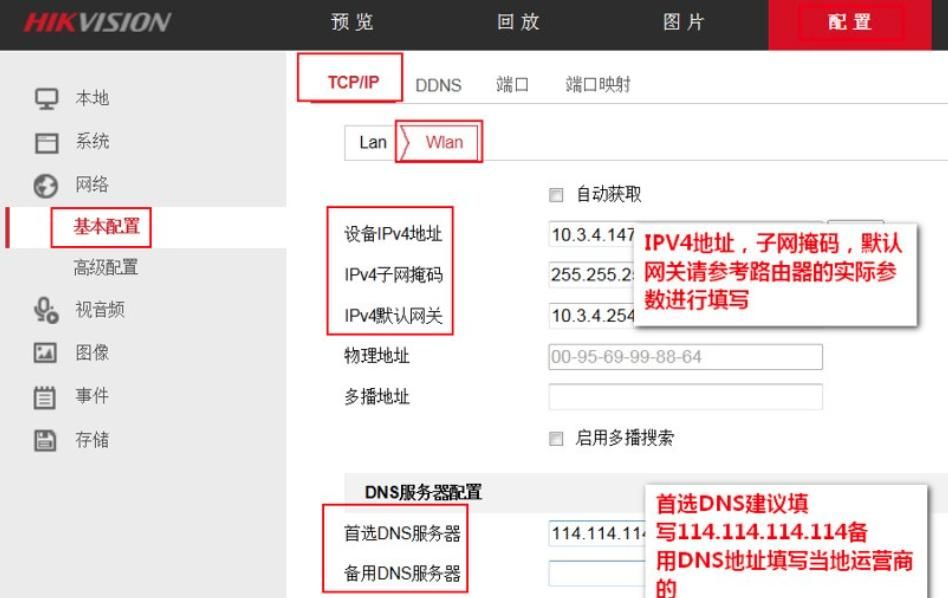Switch to the DDNS tab
948x598 pixels.
439,86
